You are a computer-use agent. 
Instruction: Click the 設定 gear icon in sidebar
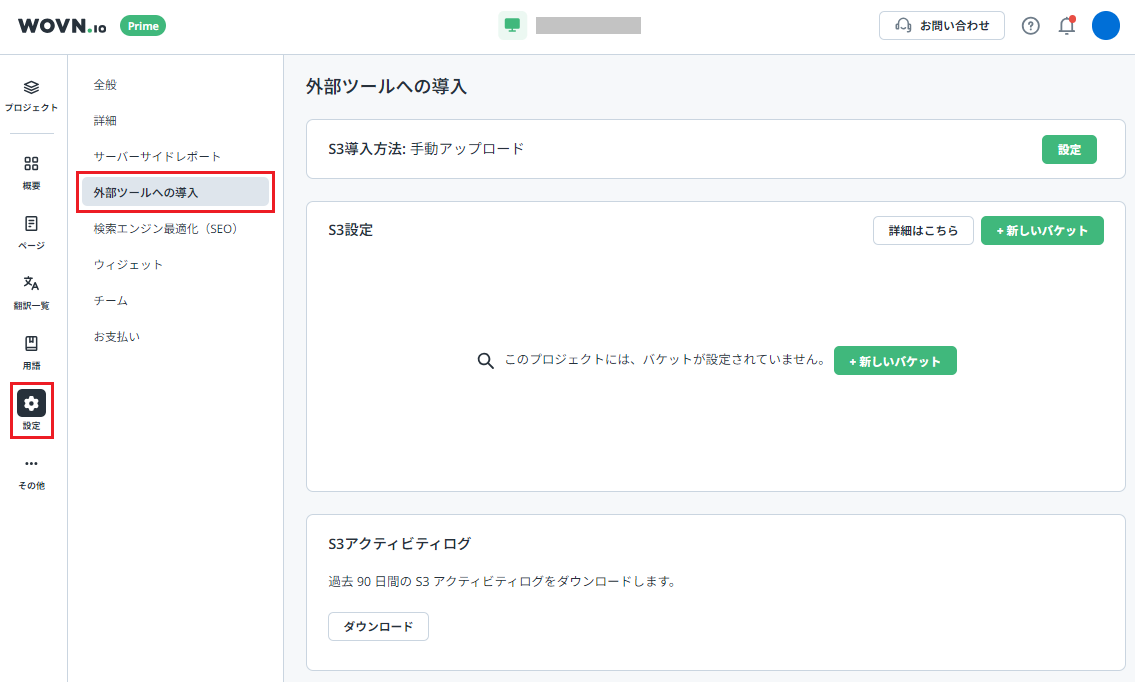31,404
